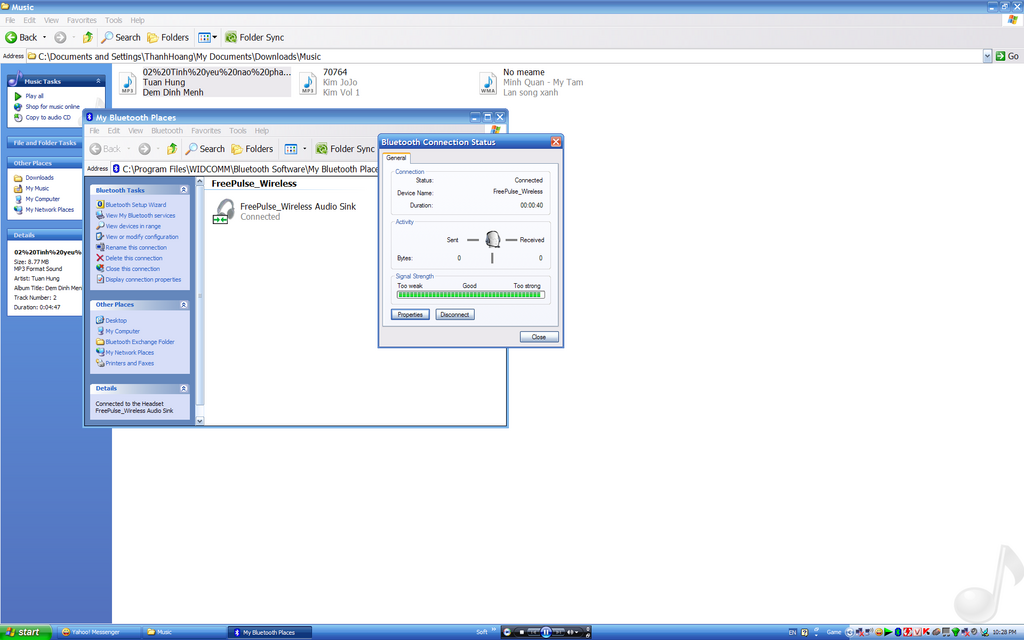Open Bluetooth Setup Wizard
1024x640 pixels.
point(135,205)
